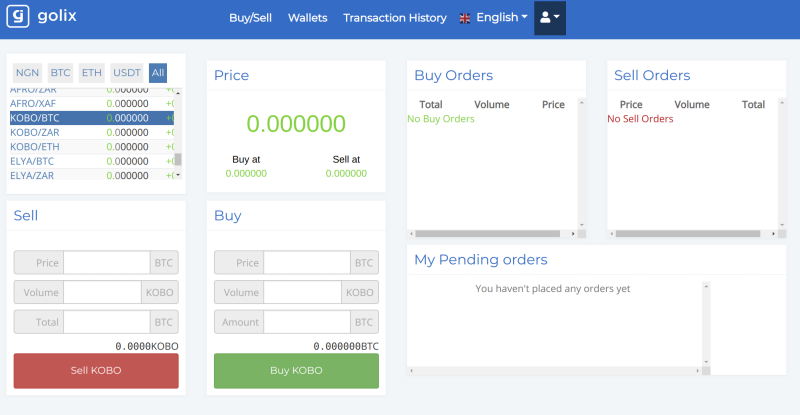Open Transaction History
This screenshot has height=415, width=800.
point(394,18)
